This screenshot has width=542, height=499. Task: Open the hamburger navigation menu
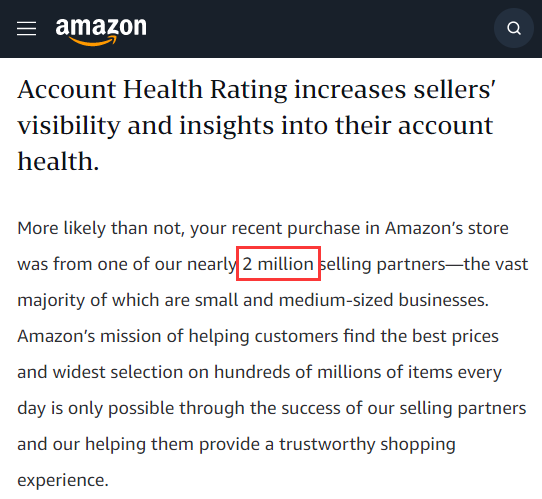pyautogui.click(x=27, y=28)
